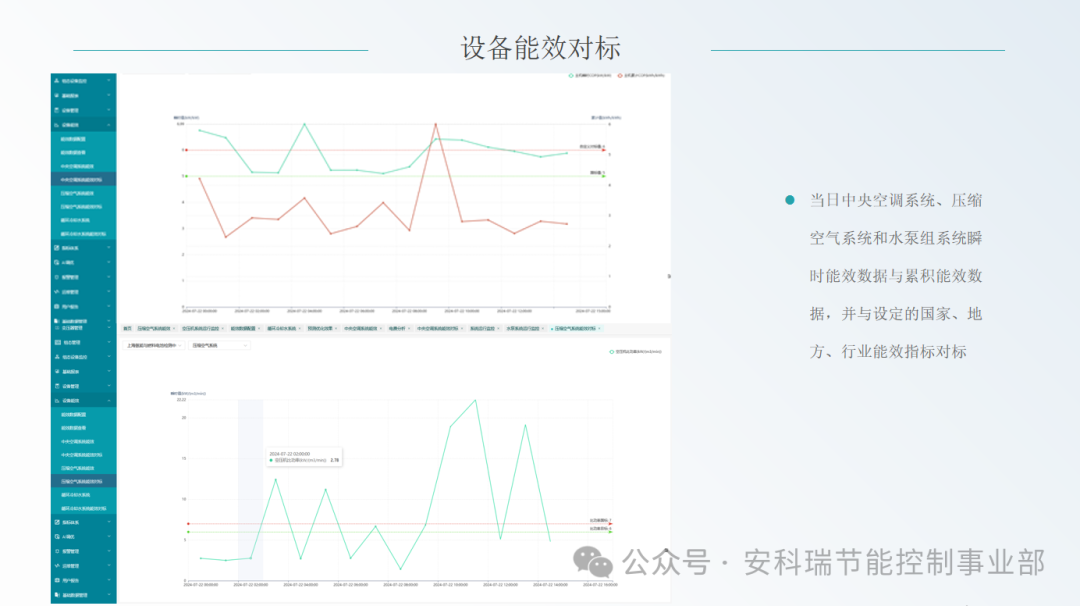Click 用户报告 icon in the upper screenshot's sidebar
The height and width of the screenshot is (606, 1080).
[56, 306]
